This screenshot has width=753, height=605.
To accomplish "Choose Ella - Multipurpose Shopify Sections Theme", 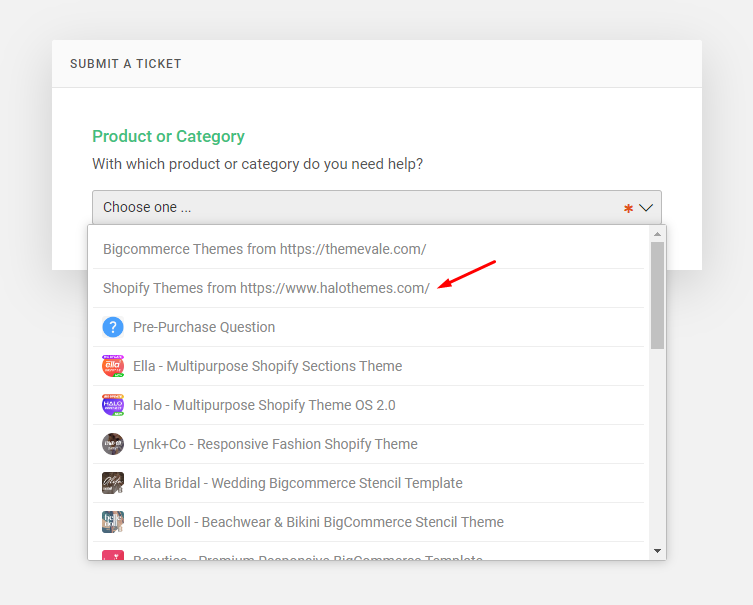I will point(368,366).
